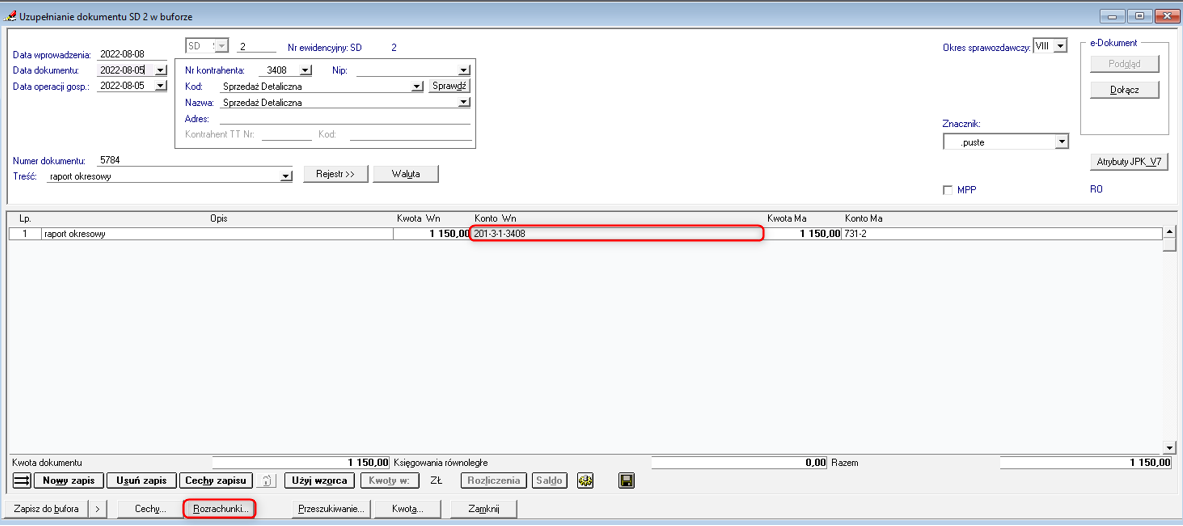Select the Opis cell raport okresowy

click(x=217, y=234)
